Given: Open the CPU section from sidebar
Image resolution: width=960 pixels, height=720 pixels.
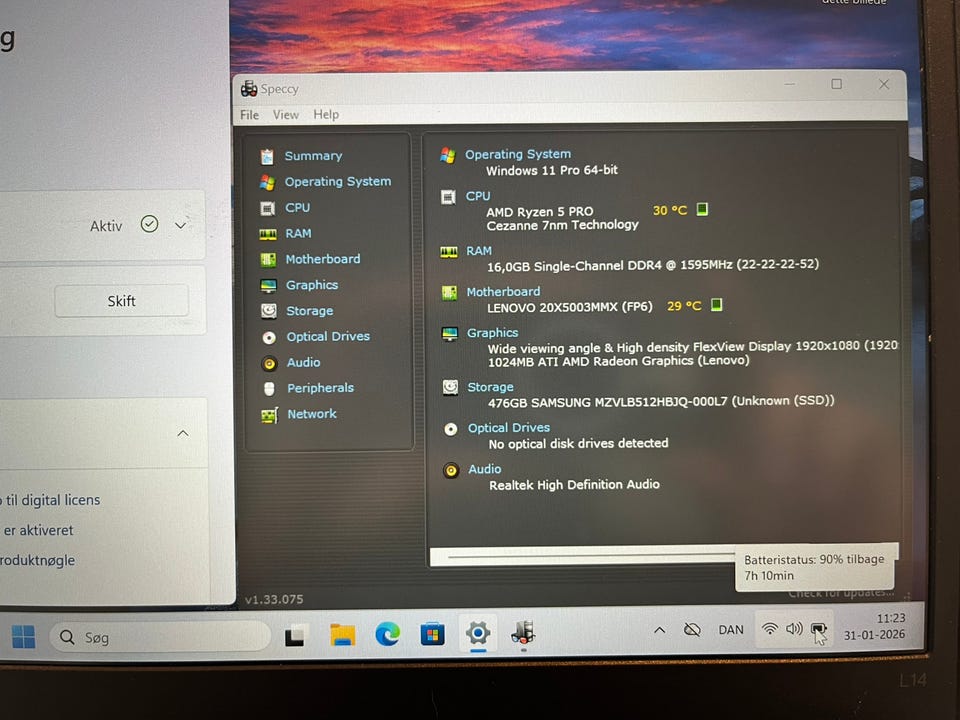Looking at the screenshot, I should pos(298,208).
